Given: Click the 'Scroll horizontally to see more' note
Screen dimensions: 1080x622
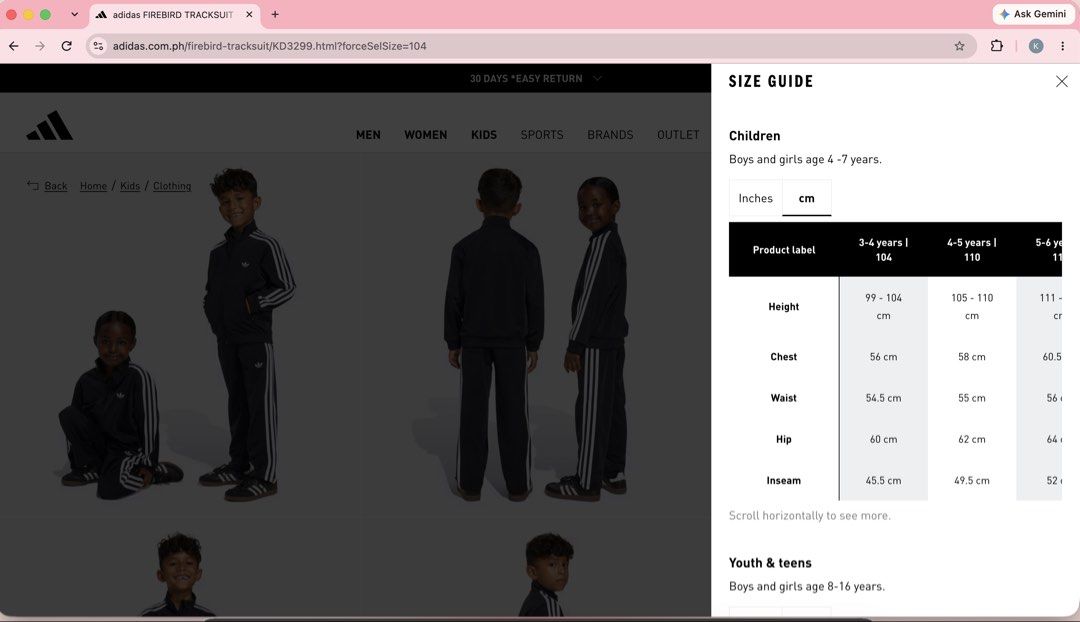Looking at the screenshot, I should [809, 515].
